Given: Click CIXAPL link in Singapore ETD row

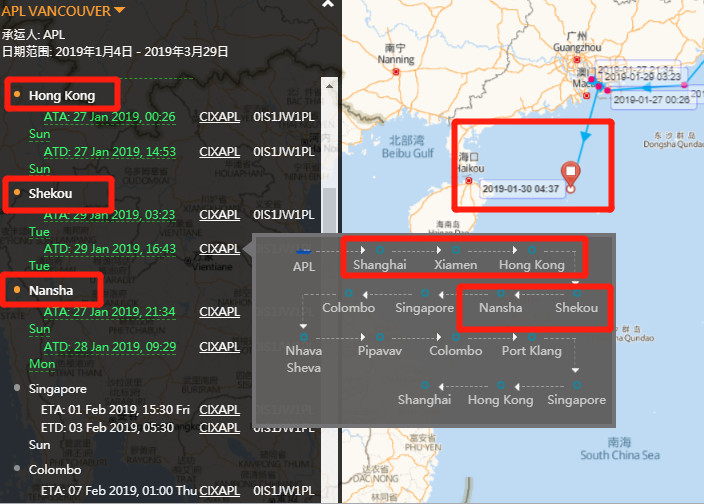Looking at the screenshot, I should coord(220,427).
